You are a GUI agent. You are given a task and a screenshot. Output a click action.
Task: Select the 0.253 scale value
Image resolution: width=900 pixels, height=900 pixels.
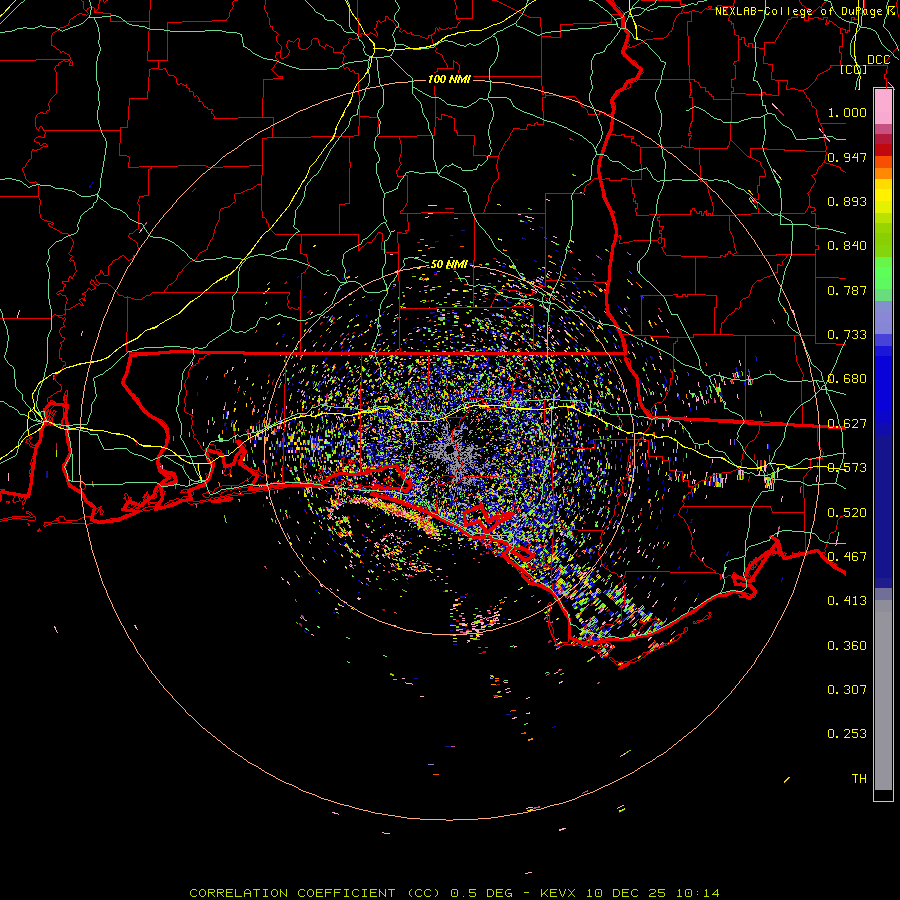[847, 734]
